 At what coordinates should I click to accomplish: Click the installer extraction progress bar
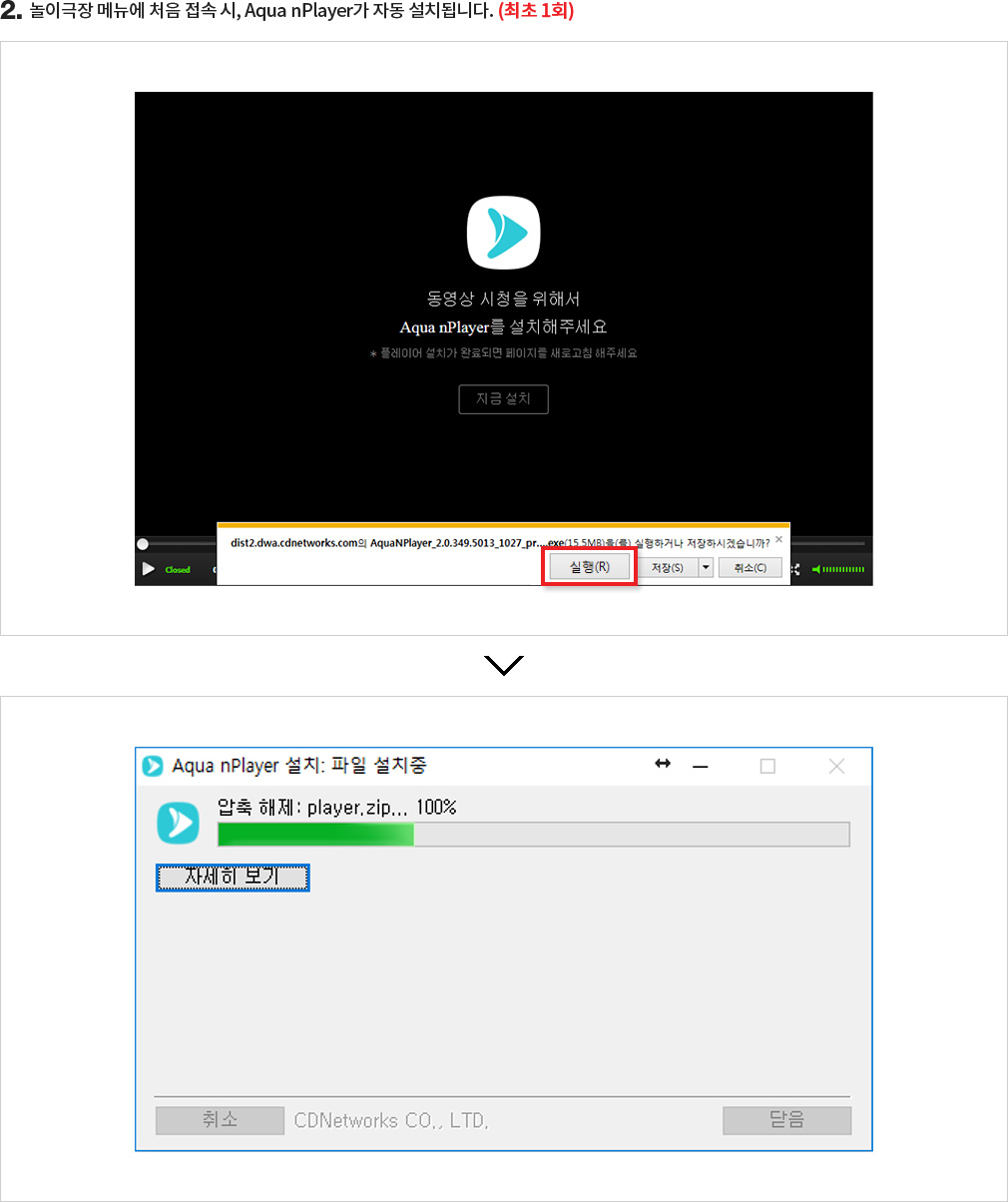point(534,835)
